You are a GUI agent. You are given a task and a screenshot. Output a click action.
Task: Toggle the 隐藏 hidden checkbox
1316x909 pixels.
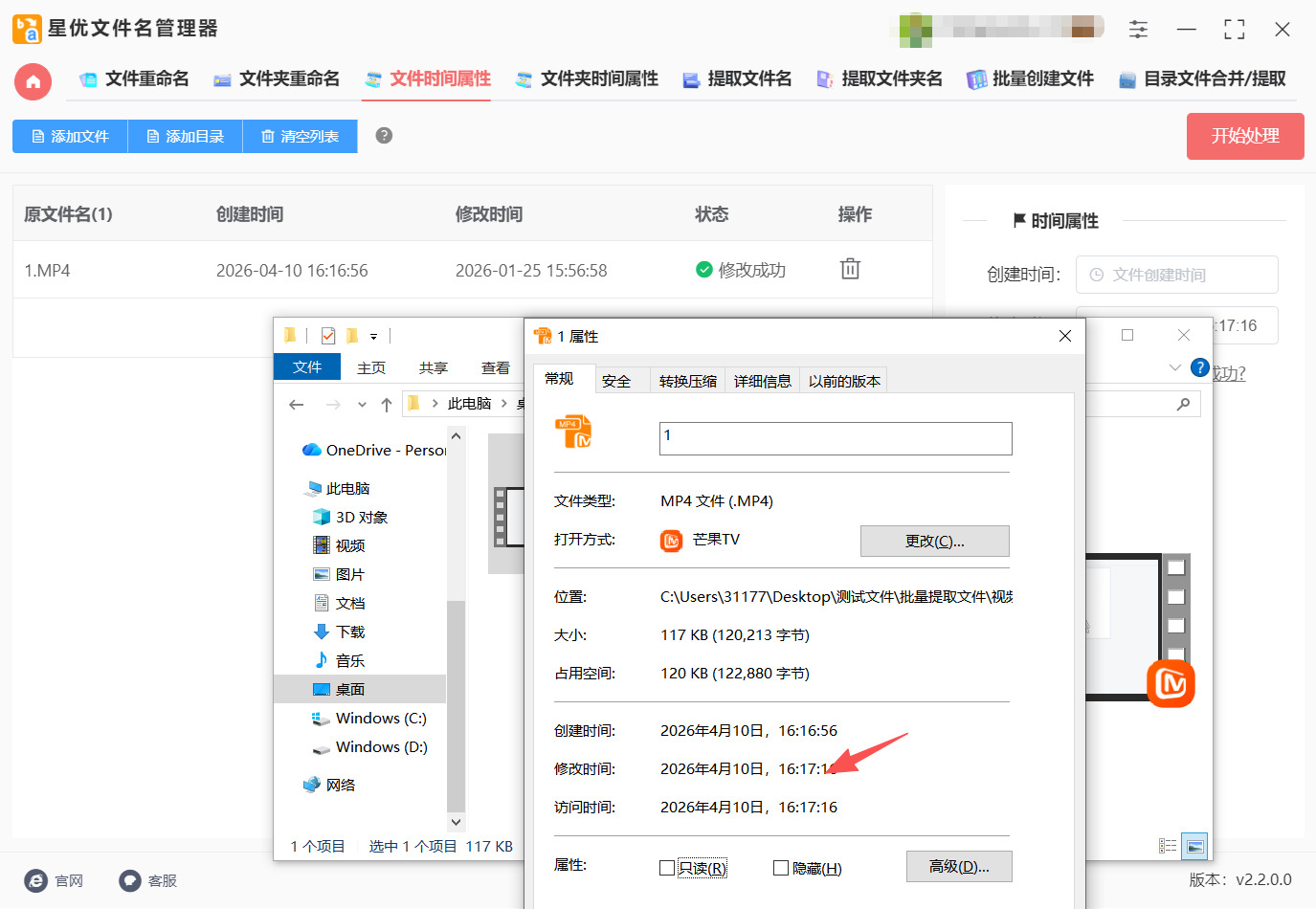(781, 868)
